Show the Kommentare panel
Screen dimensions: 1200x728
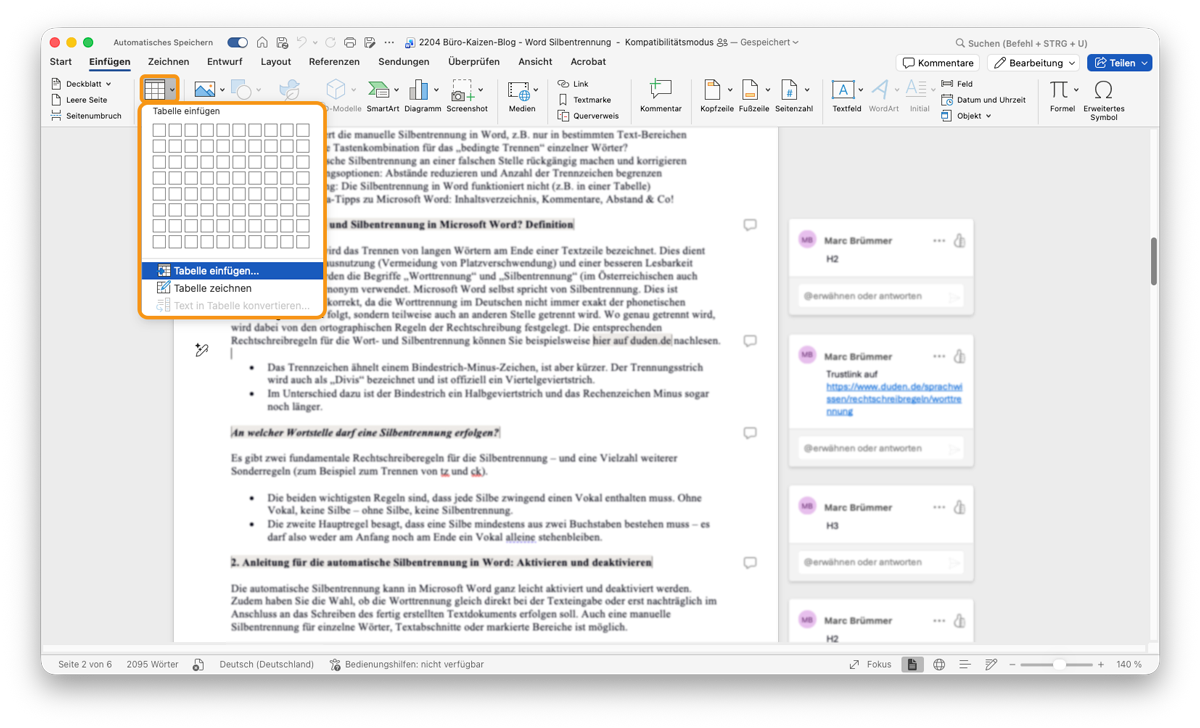coord(937,62)
